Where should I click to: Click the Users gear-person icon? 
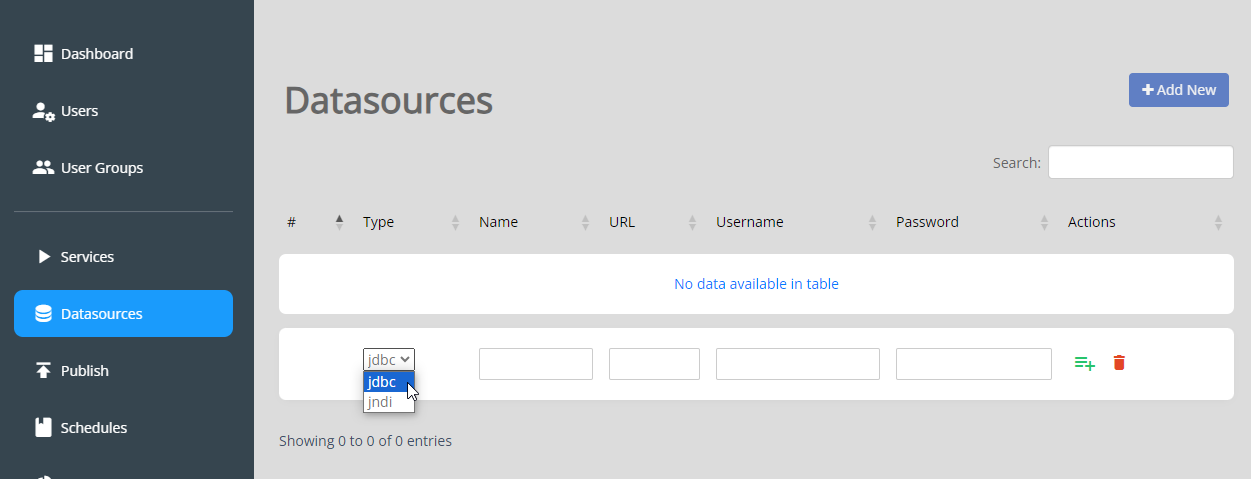tap(43, 111)
